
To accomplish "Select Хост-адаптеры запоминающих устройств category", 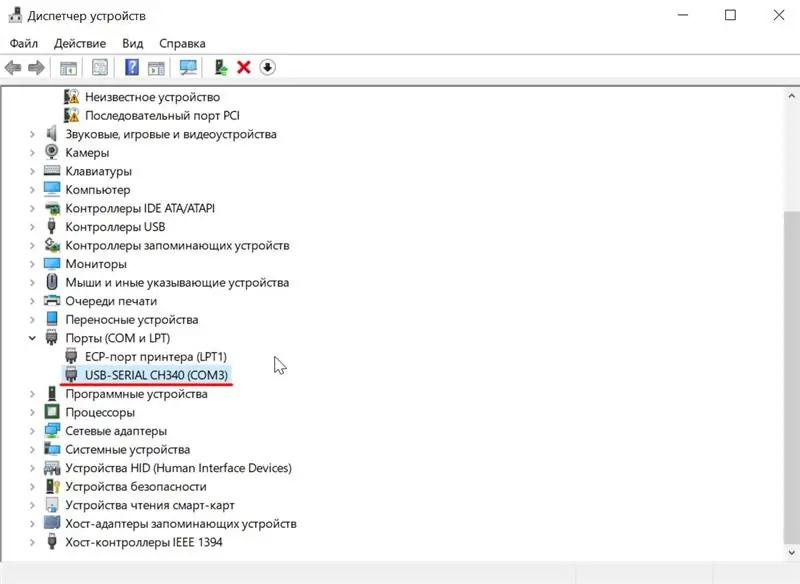I will [181, 523].
